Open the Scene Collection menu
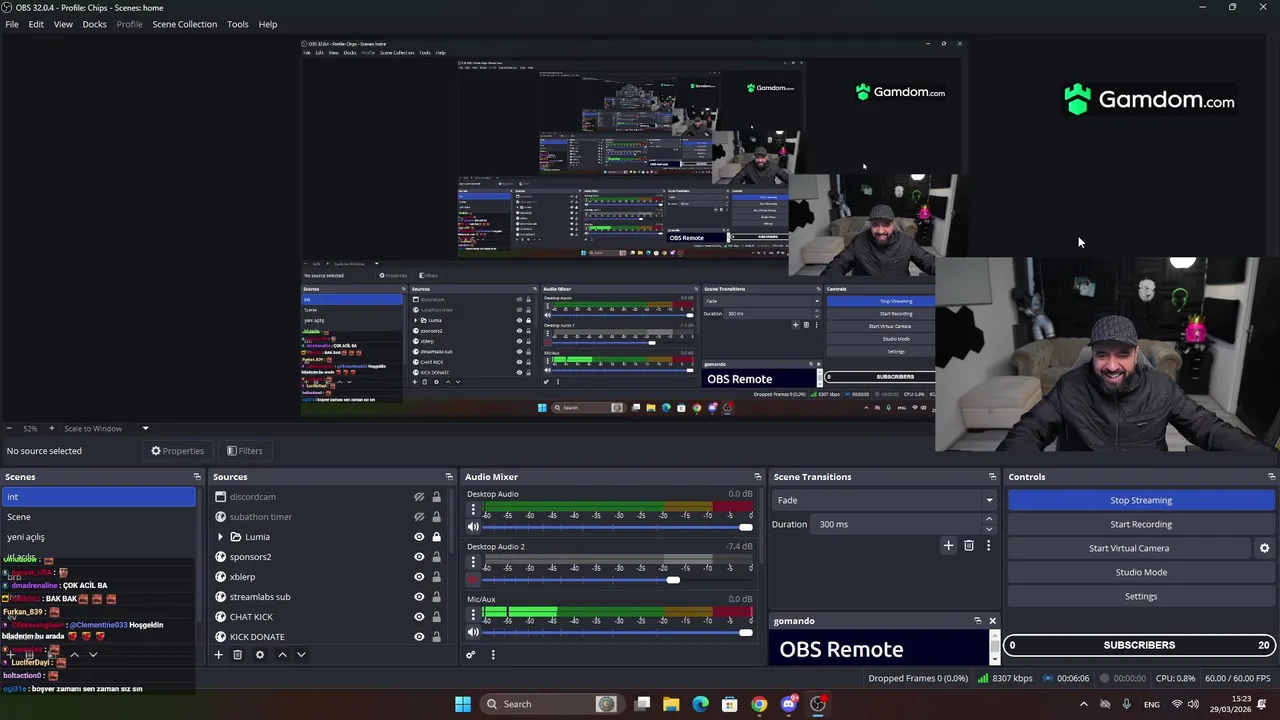Screen dimensions: 1280x720 coord(184,24)
